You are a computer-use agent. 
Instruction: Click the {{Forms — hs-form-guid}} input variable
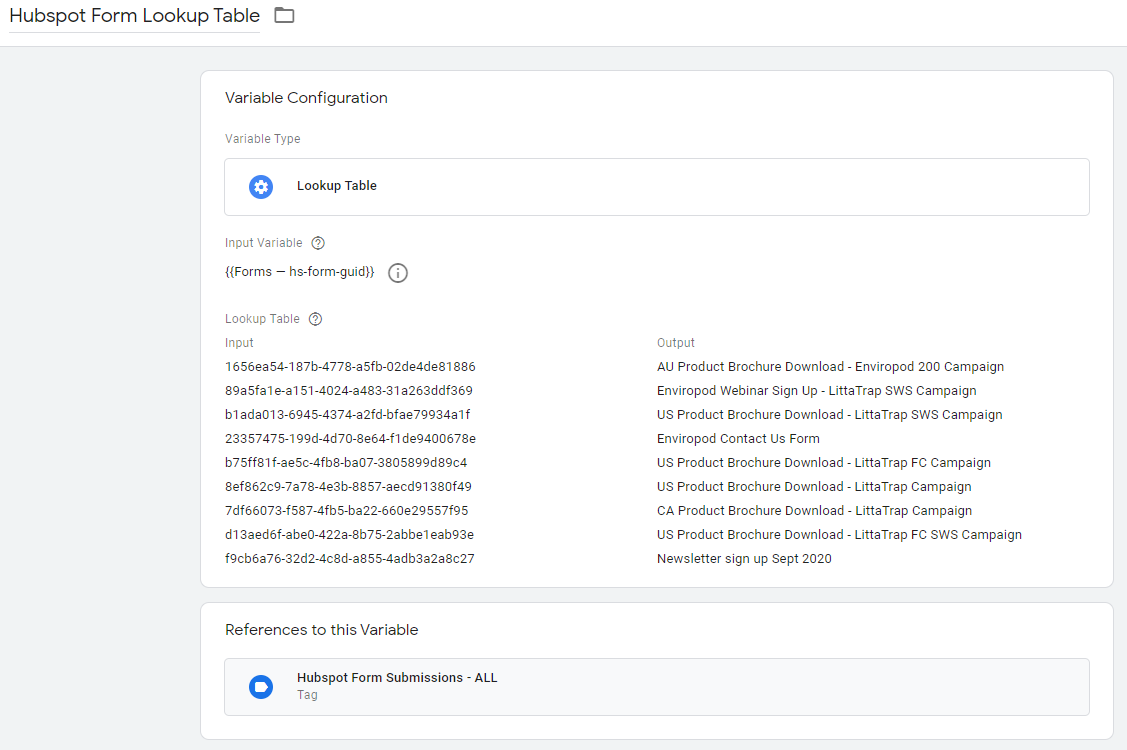(300, 270)
